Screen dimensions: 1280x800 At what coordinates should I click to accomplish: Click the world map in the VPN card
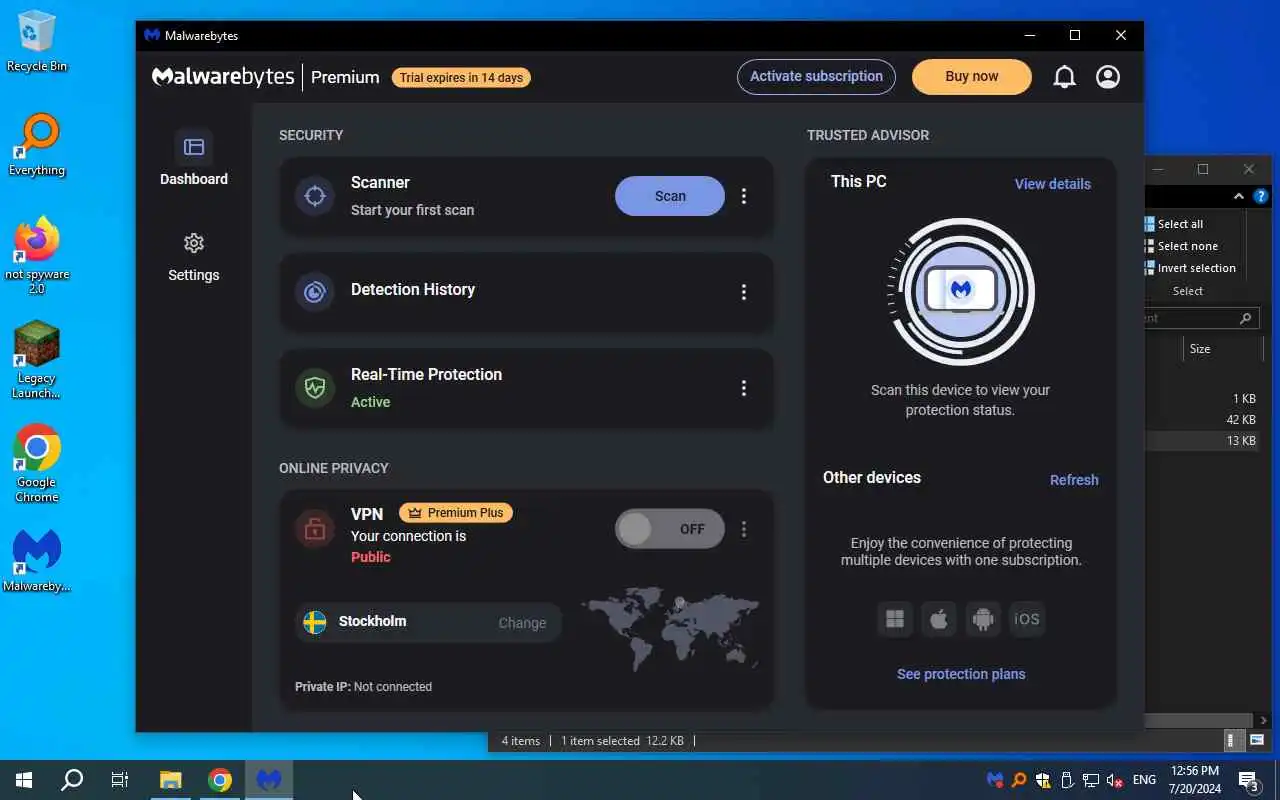tap(670, 628)
